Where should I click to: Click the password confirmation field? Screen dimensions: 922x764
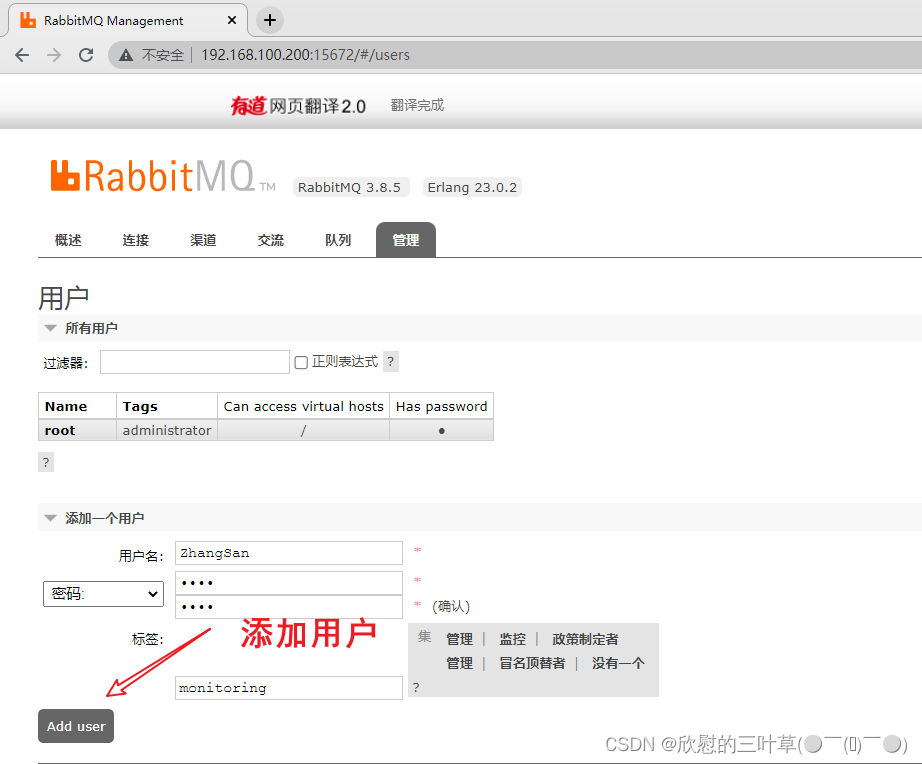coord(289,607)
